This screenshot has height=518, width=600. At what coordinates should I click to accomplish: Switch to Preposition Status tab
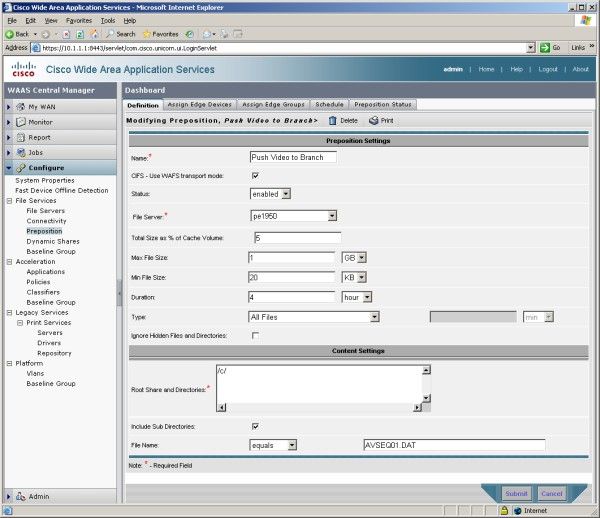coord(383,104)
